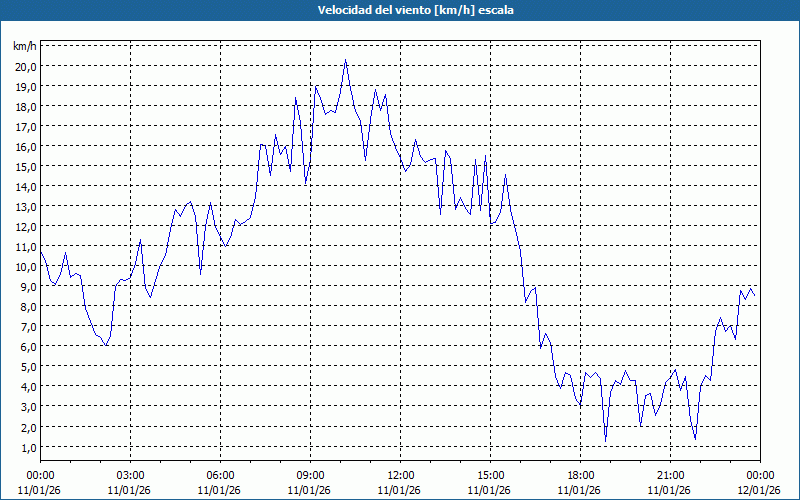Click the km/h unit label
This screenshot has height=500, width=800.
(24, 46)
